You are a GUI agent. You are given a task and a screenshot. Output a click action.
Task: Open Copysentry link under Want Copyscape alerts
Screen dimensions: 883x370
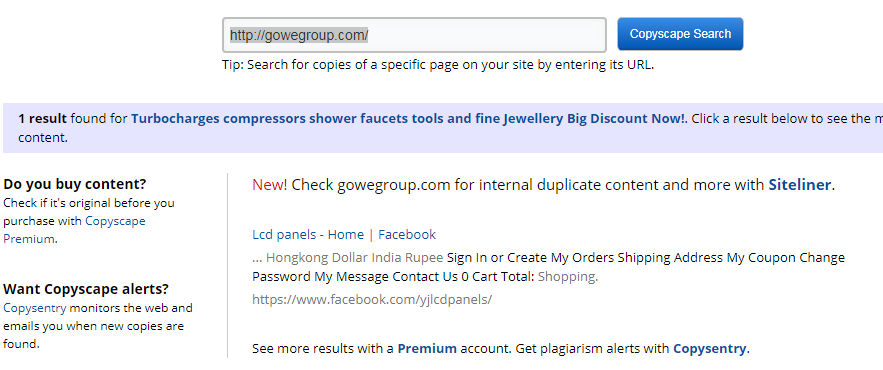[x=35, y=308]
